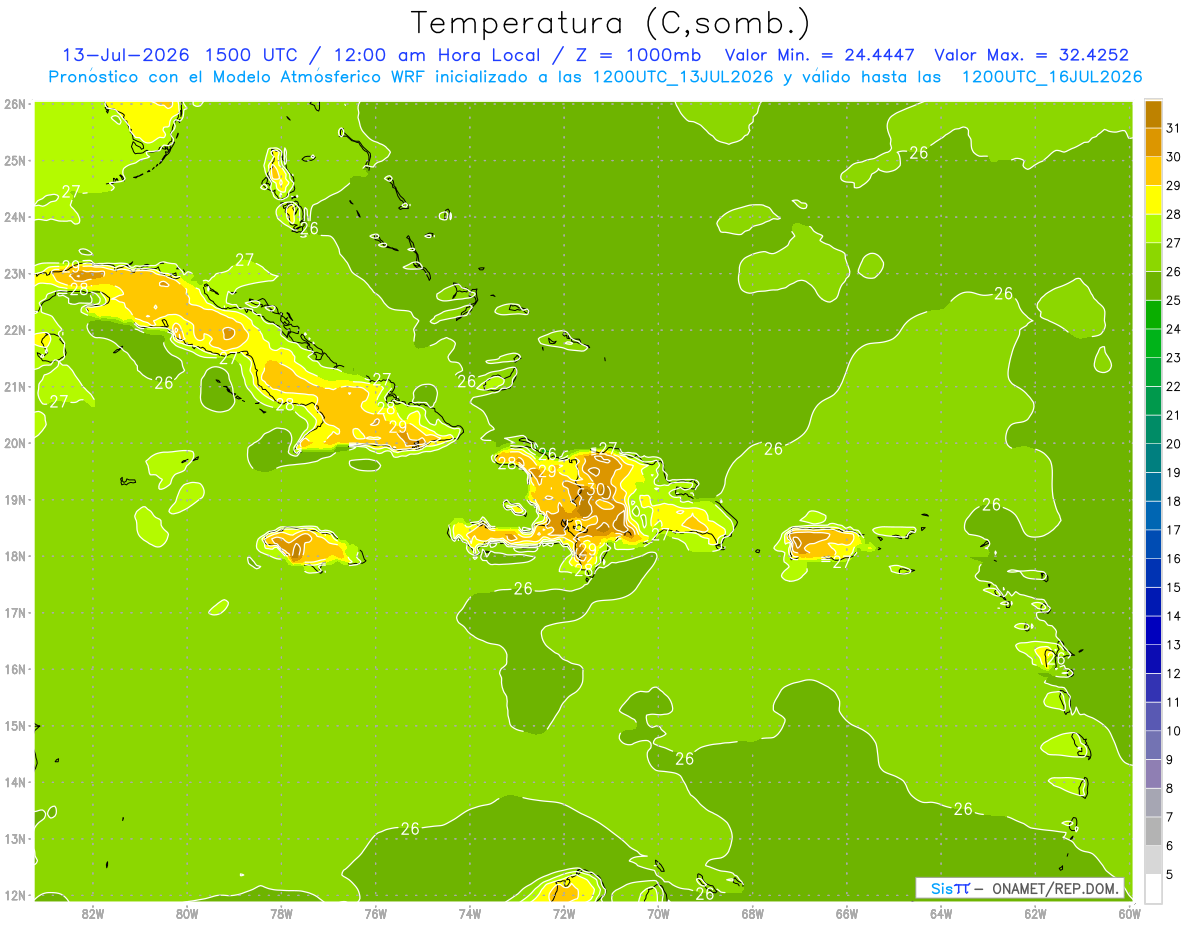Click "Modelo Atmósferico WRF" in the forecast line
Screen dimensions: 1200x927
pyautogui.click(x=319, y=77)
